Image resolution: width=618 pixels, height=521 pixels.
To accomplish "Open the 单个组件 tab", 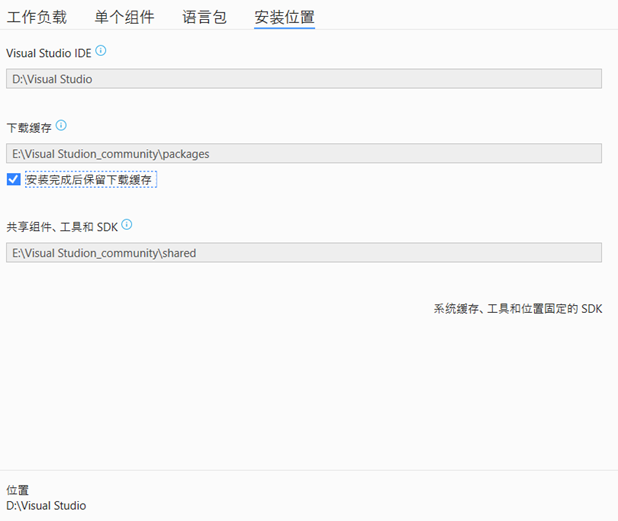I will point(124,17).
